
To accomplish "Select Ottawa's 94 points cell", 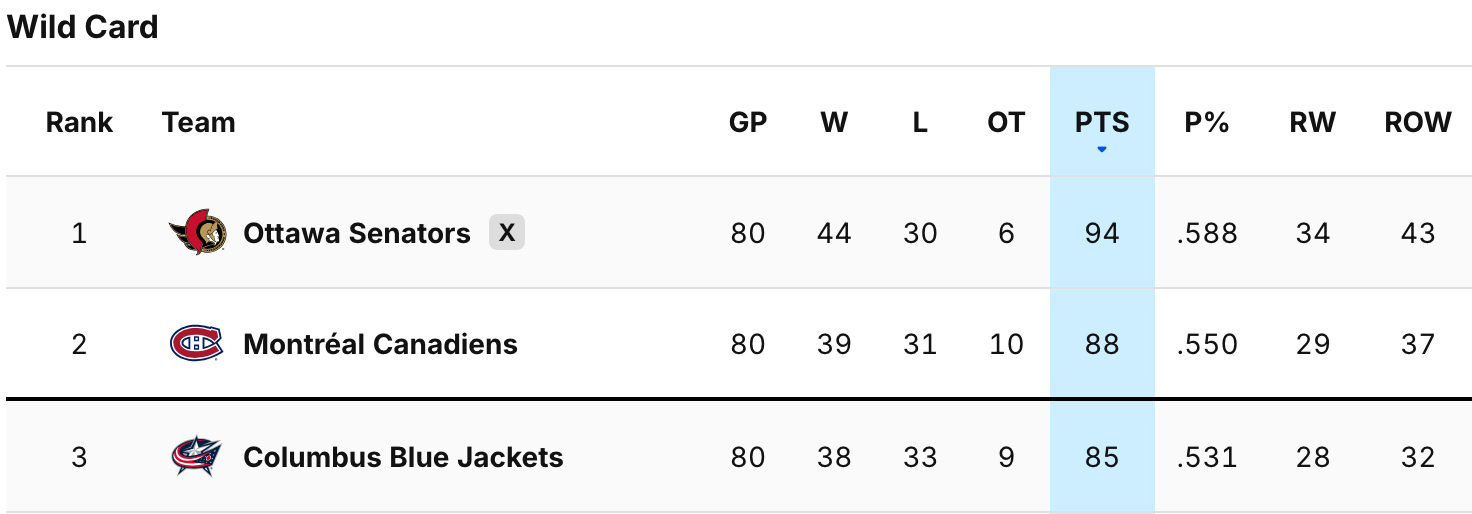I will [1102, 233].
